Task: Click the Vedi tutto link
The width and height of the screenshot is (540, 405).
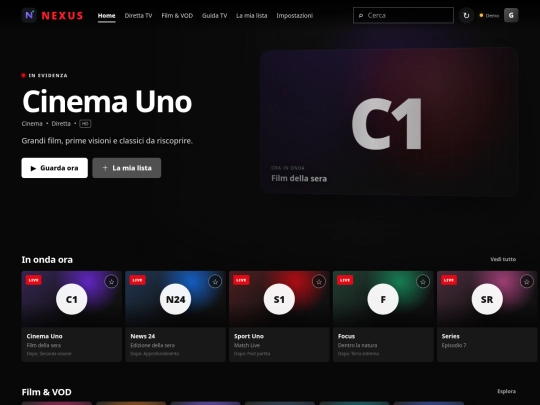Action: tap(503, 259)
